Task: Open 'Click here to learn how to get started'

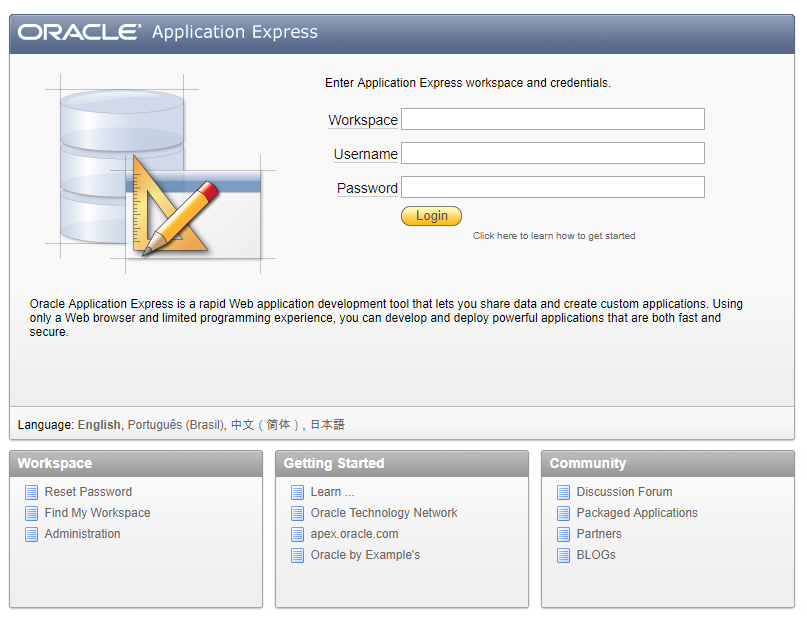Action: coord(554,236)
